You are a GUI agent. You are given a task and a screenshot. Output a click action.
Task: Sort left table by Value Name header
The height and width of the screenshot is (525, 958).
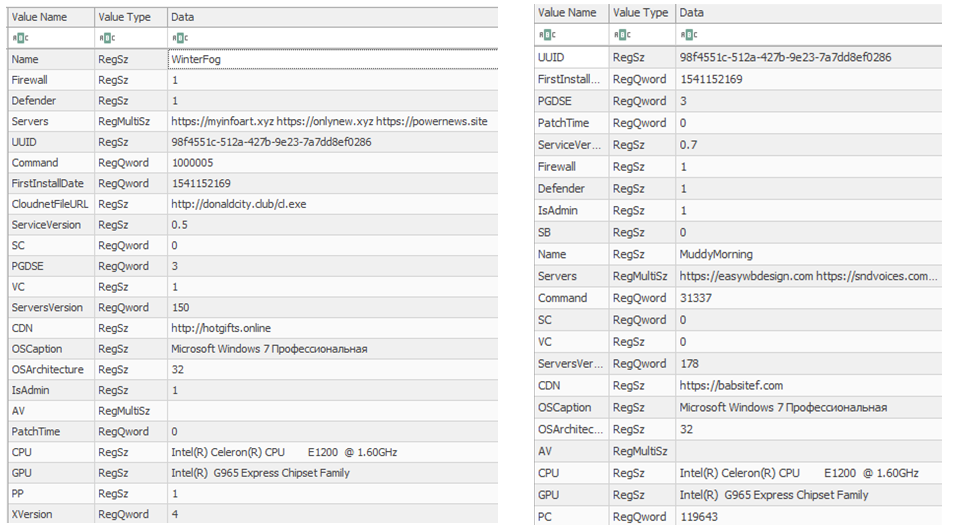[x=39, y=17]
